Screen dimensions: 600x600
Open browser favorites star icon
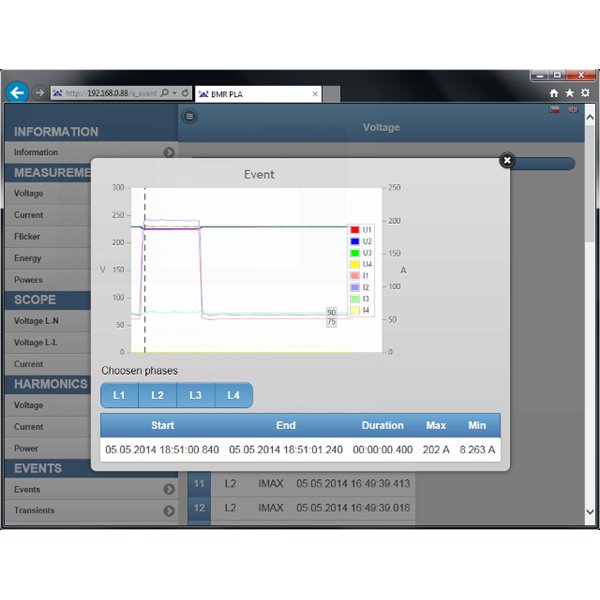tap(569, 92)
